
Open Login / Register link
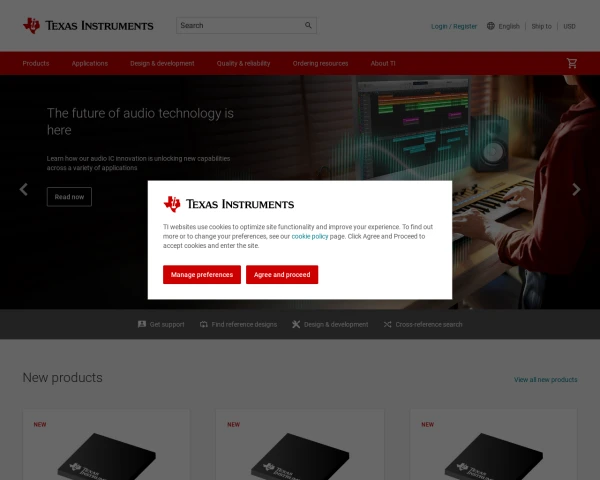454,26
